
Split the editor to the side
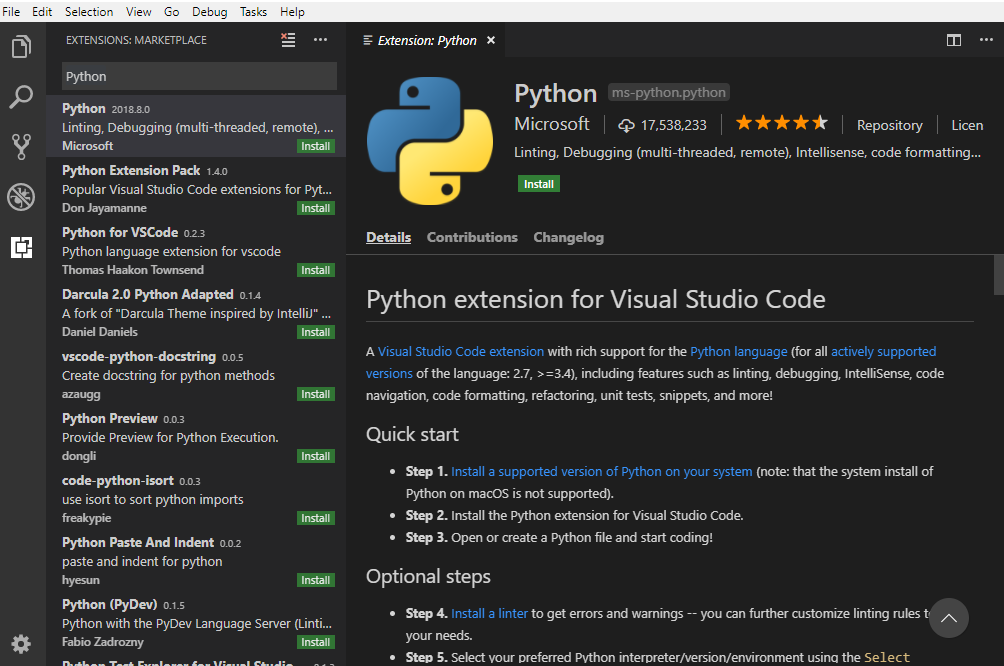(x=954, y=40)
